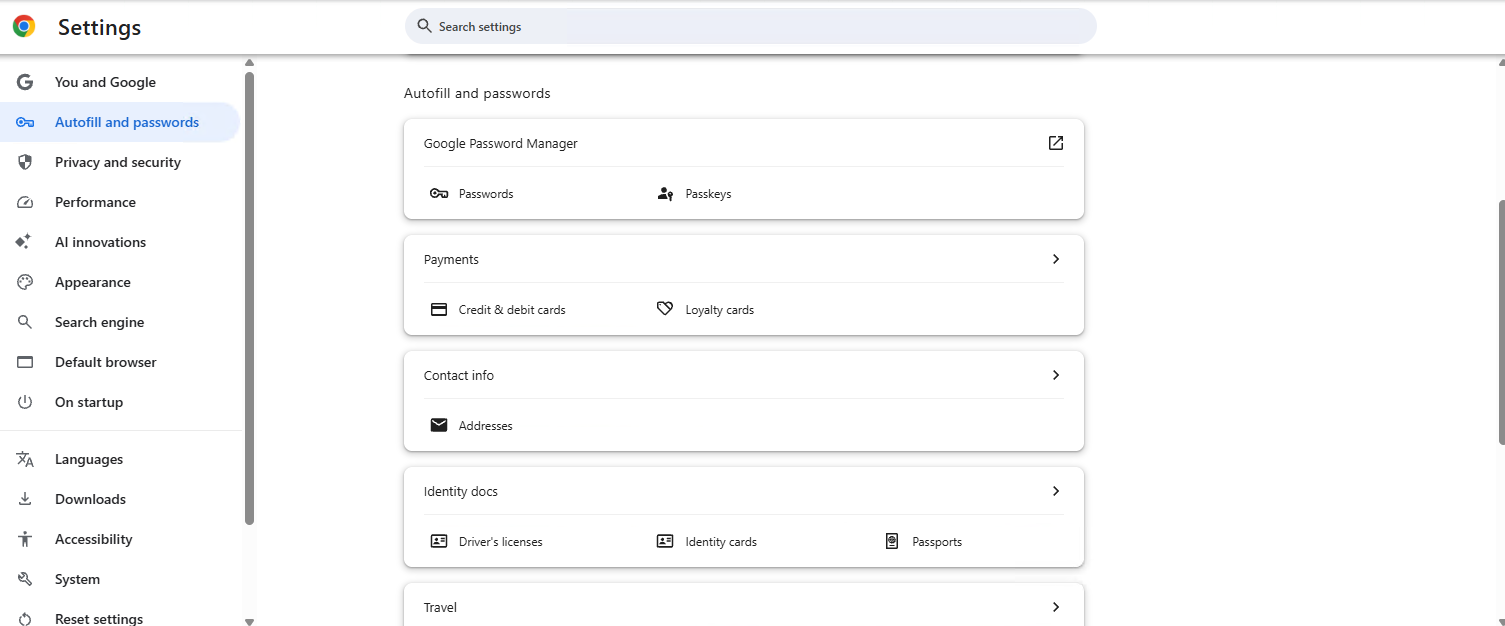Click the Contact info section title
Screen dimensions: 1505x626
click(458, 375)
